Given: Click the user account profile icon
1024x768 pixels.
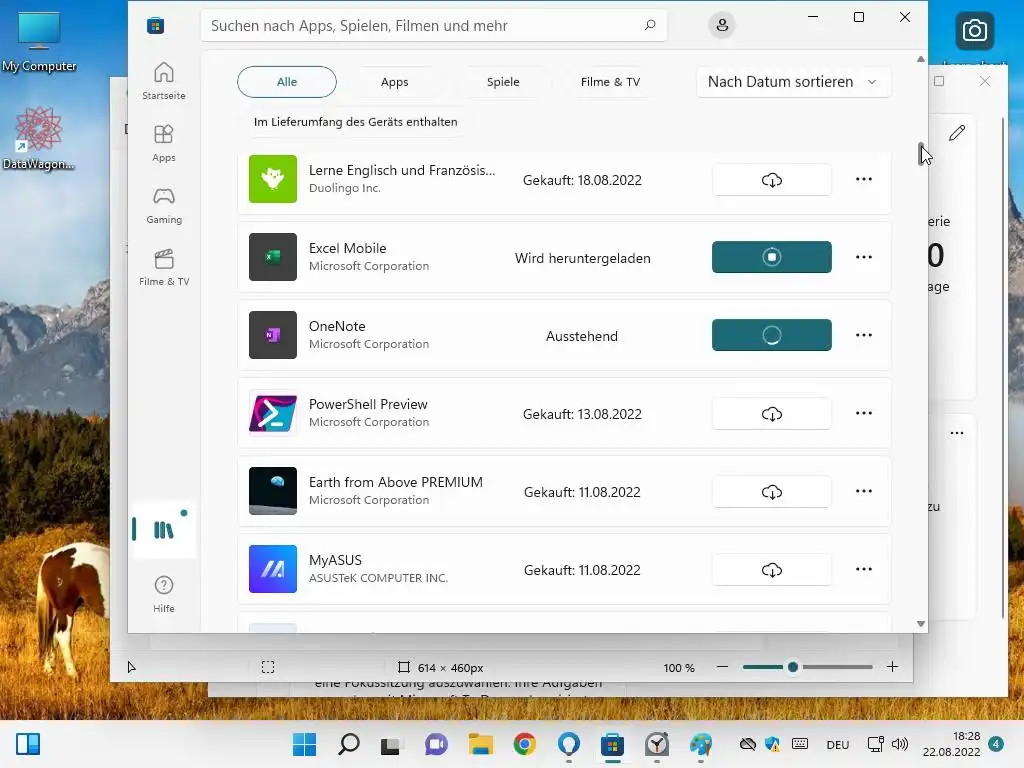Looking at the screenshot, I should pyautogui.click(x=722, y=25).
